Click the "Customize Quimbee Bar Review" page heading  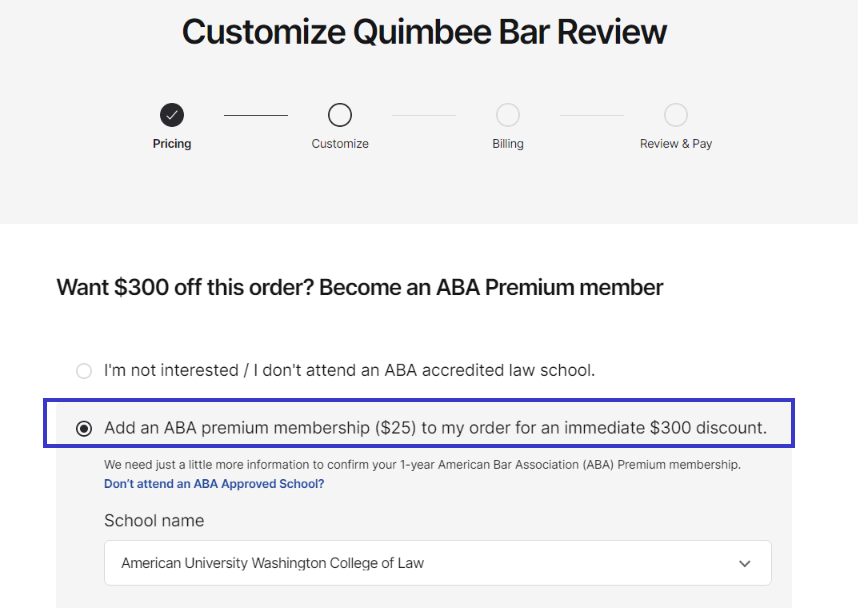coord(424,32)
